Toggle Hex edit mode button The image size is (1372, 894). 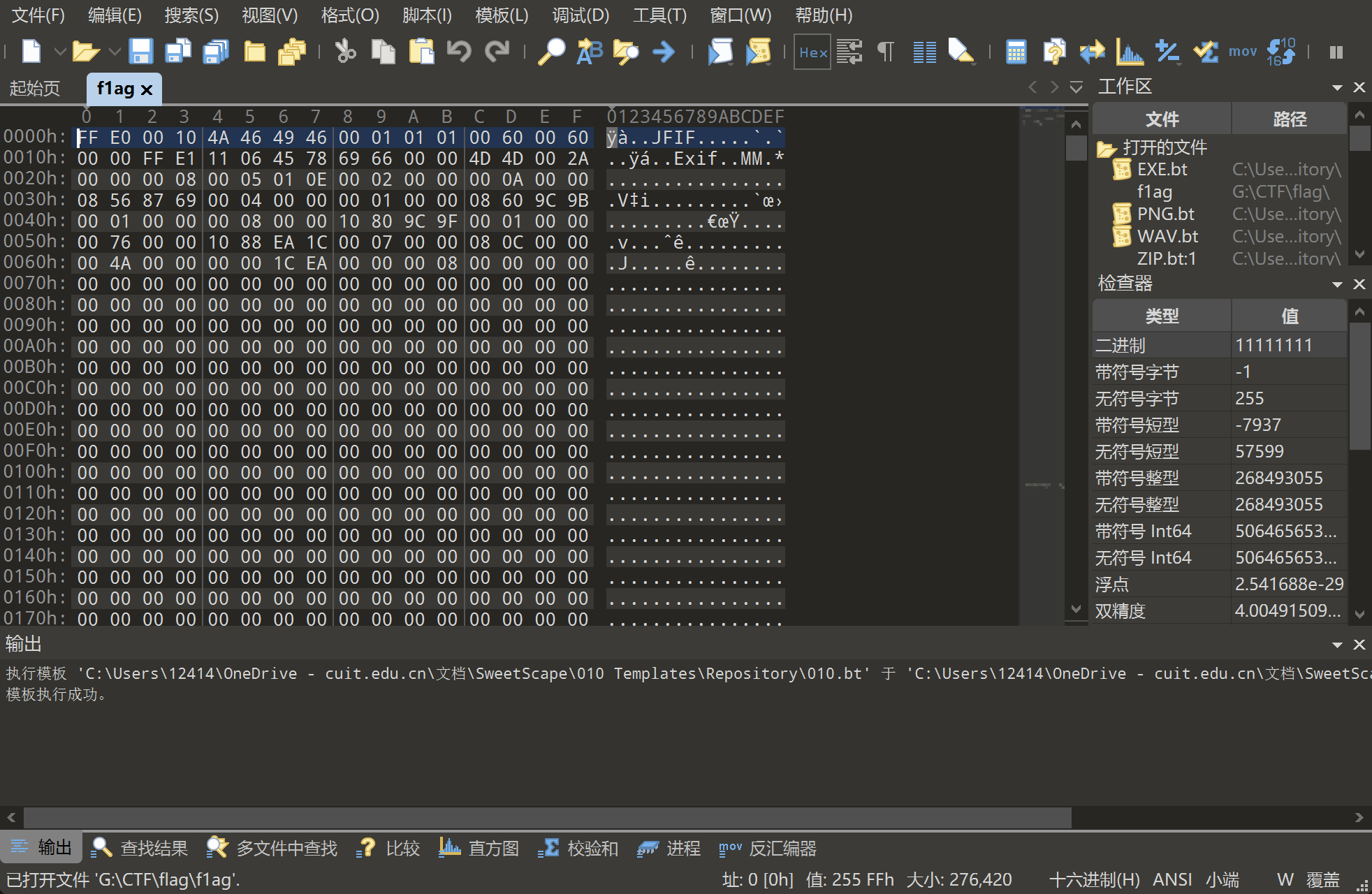point(812,52)
